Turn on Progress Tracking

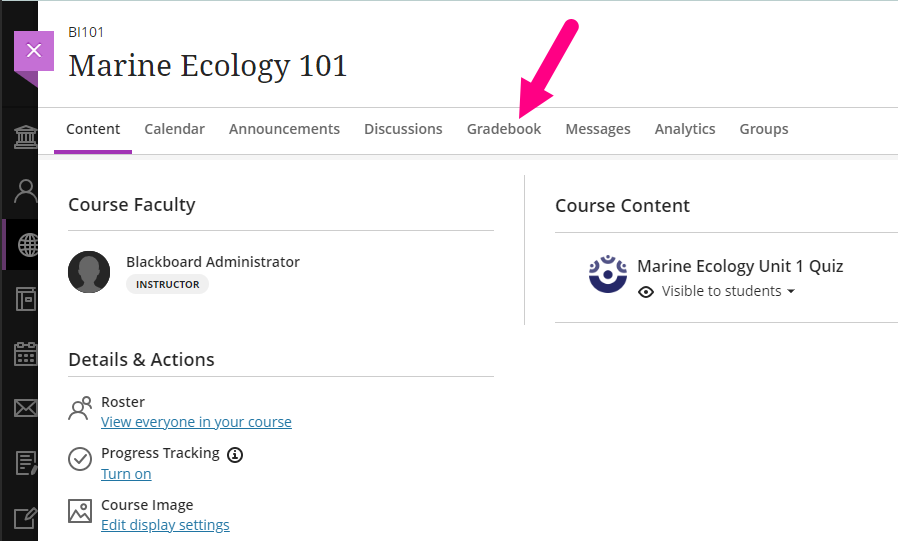pos(126,474)
